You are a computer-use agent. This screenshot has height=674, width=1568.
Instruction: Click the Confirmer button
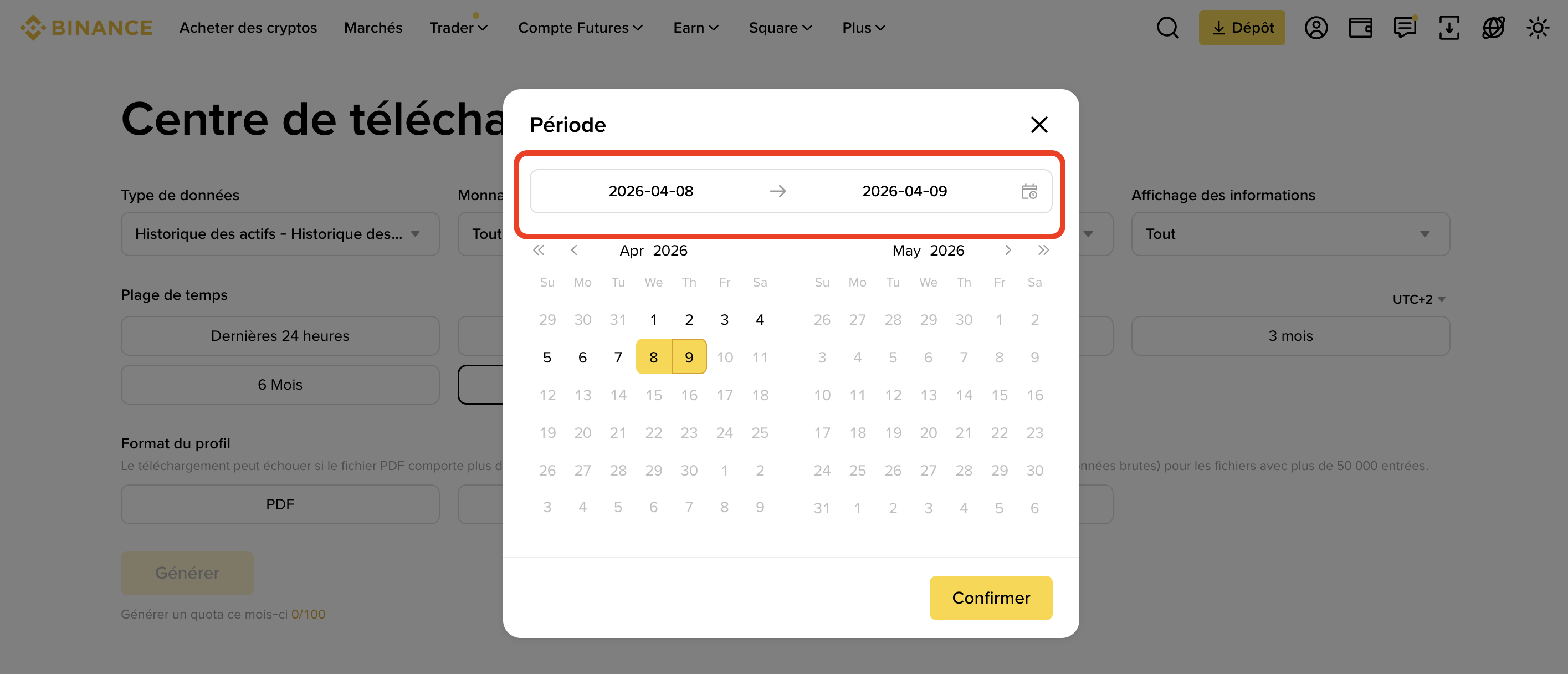pos(990,598)
